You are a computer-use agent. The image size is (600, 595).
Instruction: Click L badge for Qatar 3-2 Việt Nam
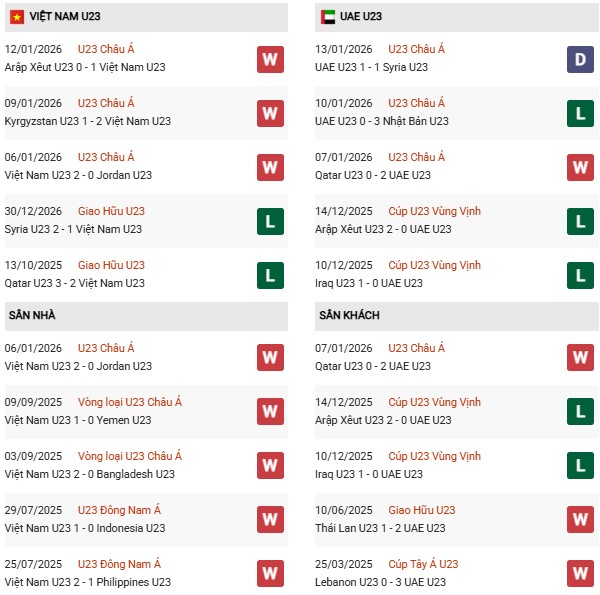click(x=270, y=275)
